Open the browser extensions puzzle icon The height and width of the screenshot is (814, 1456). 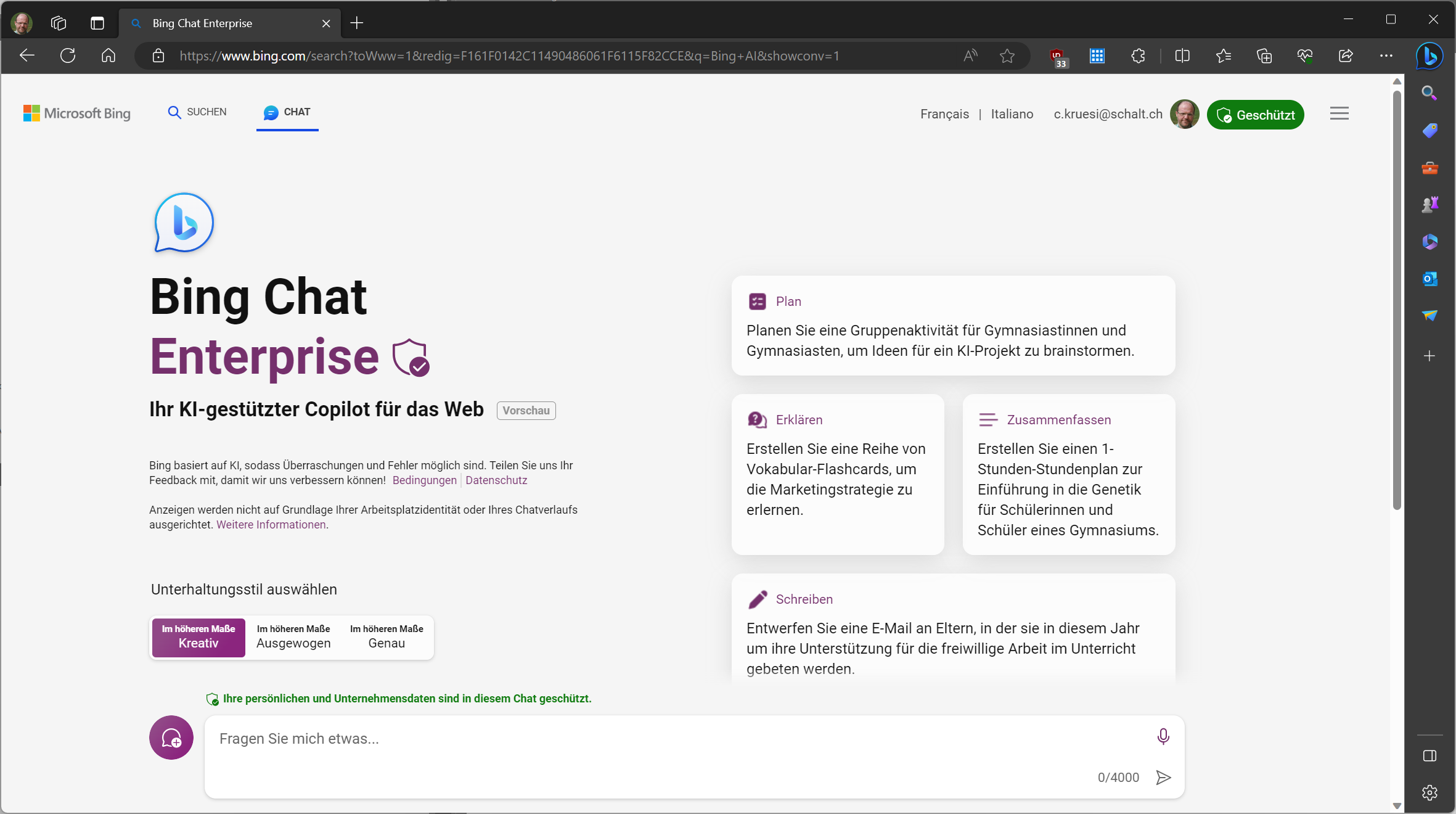1138,56
